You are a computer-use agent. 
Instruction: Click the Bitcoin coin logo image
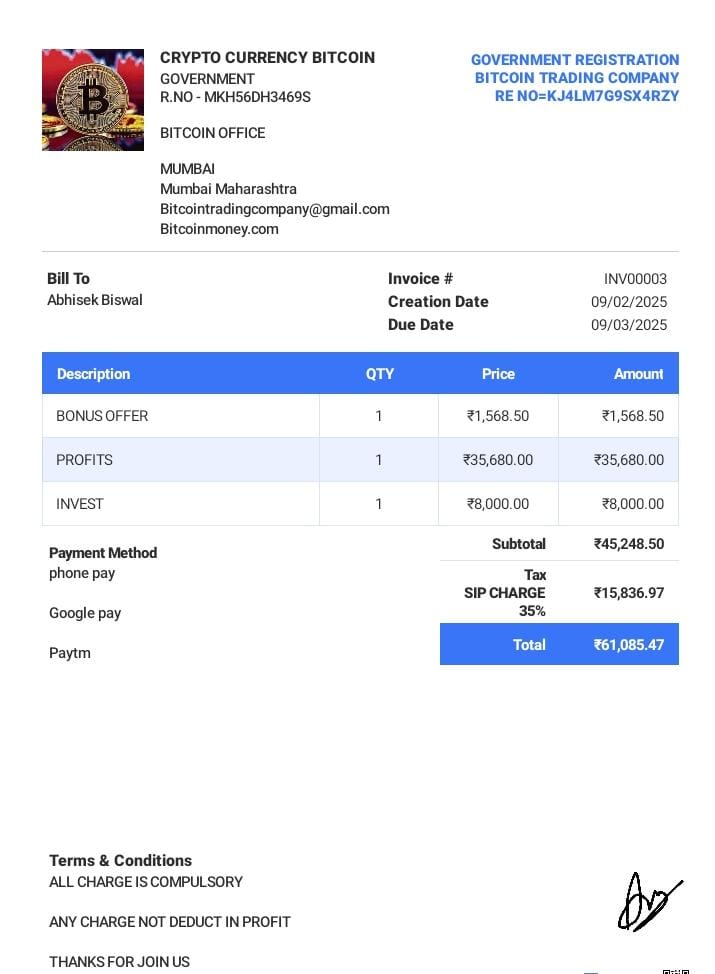click(x=93, y=100)
